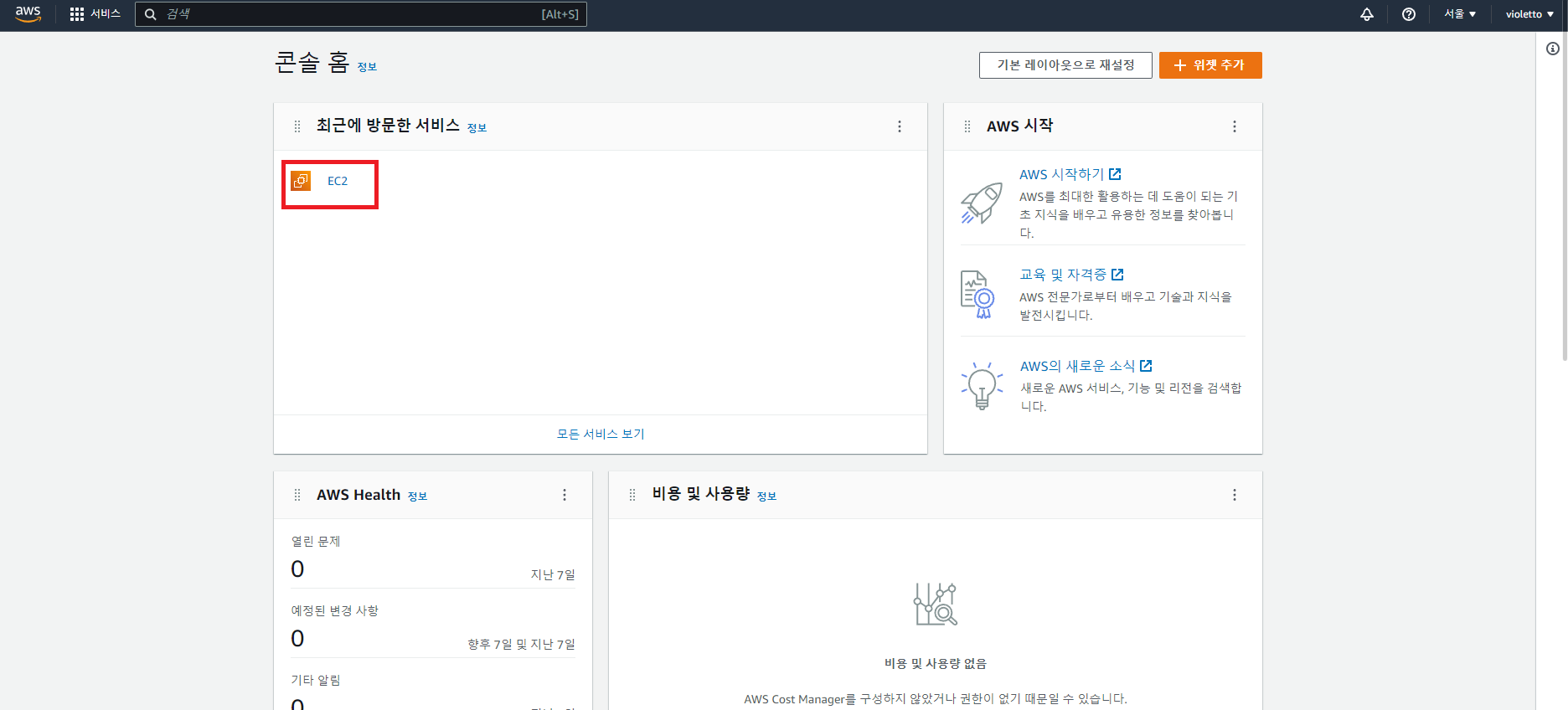Open the three-dot menu of AWS Health widget
Screen dimensions: 1568x710
pyautogui.click(x=565, y=495)
